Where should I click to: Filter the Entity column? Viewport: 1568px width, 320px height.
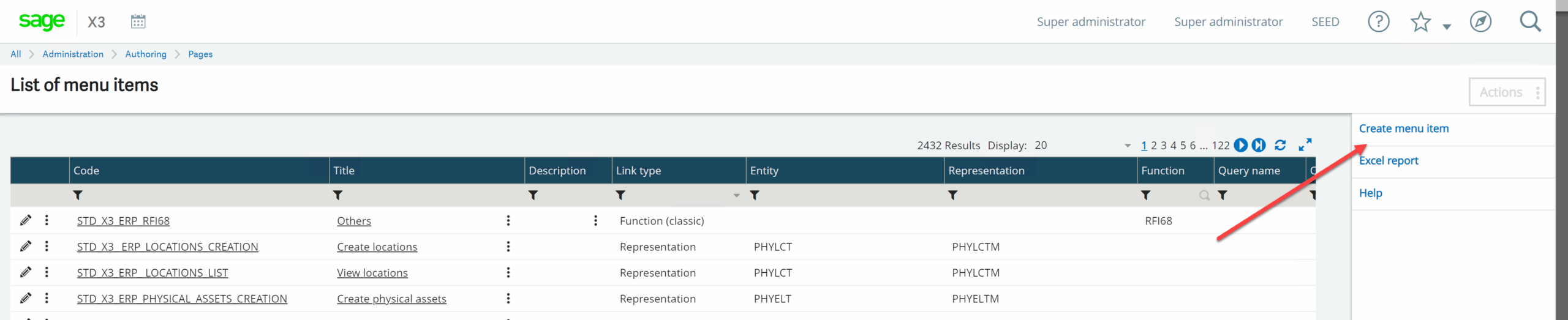point(755,195)
